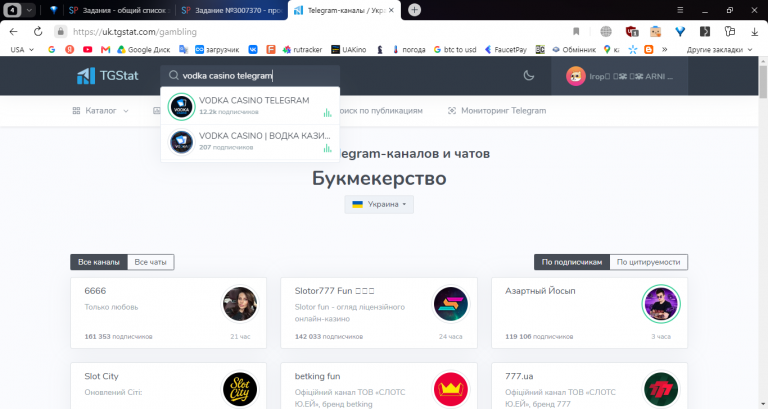Image resolution: width=768 pixels, height=409 pixels.
Task: Open the VK bookmark icon
Action: (253, 49)
